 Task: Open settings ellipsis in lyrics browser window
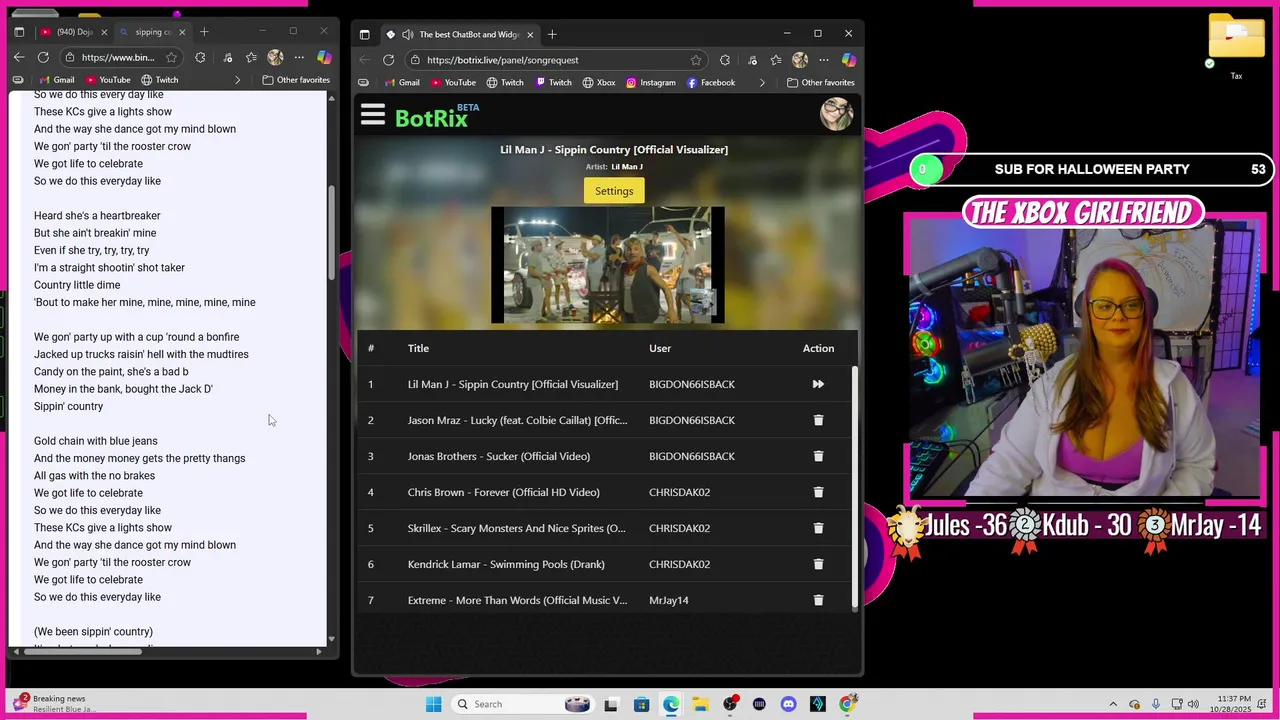[299, 57]
